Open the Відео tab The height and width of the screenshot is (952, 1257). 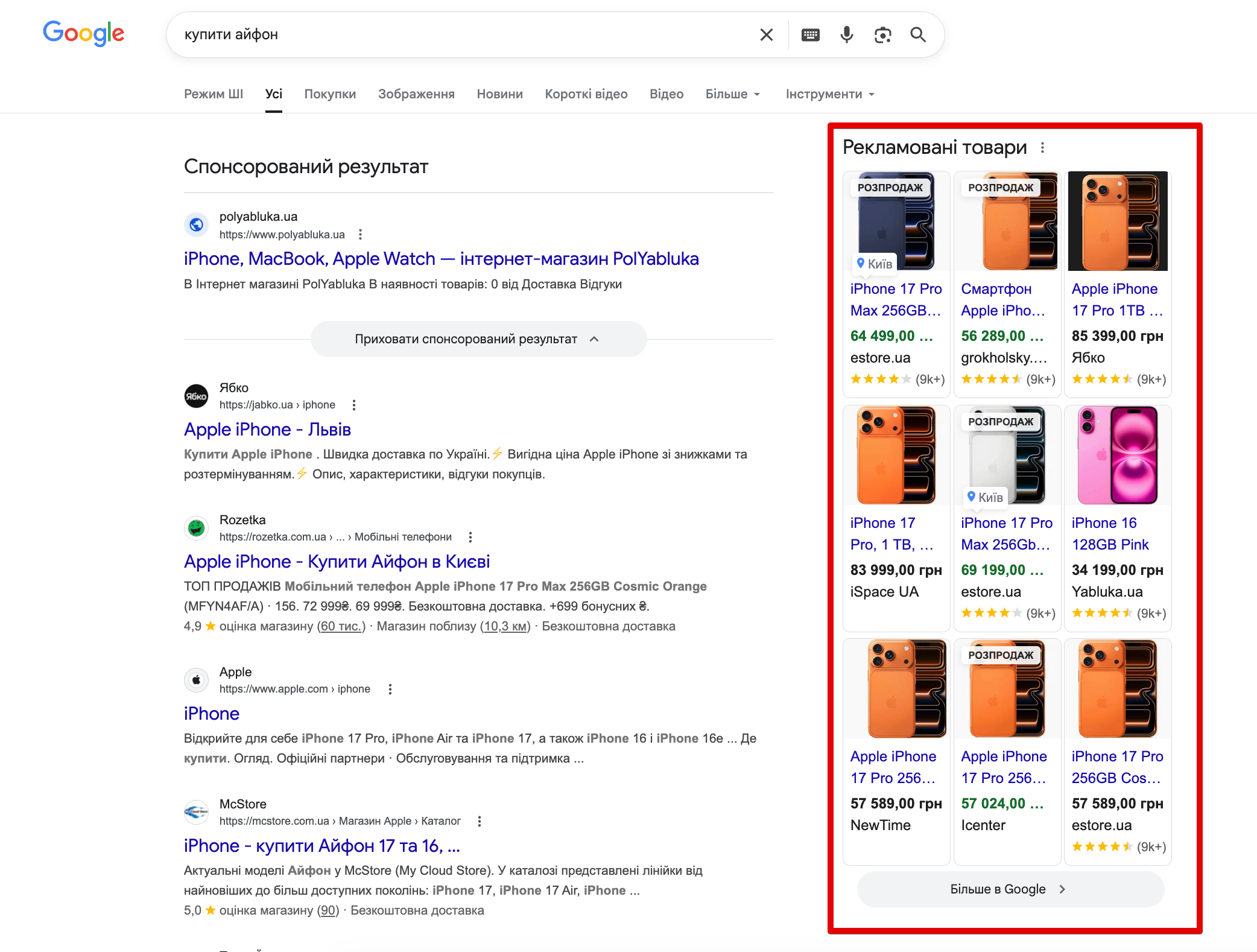click(x=666, y=94)
